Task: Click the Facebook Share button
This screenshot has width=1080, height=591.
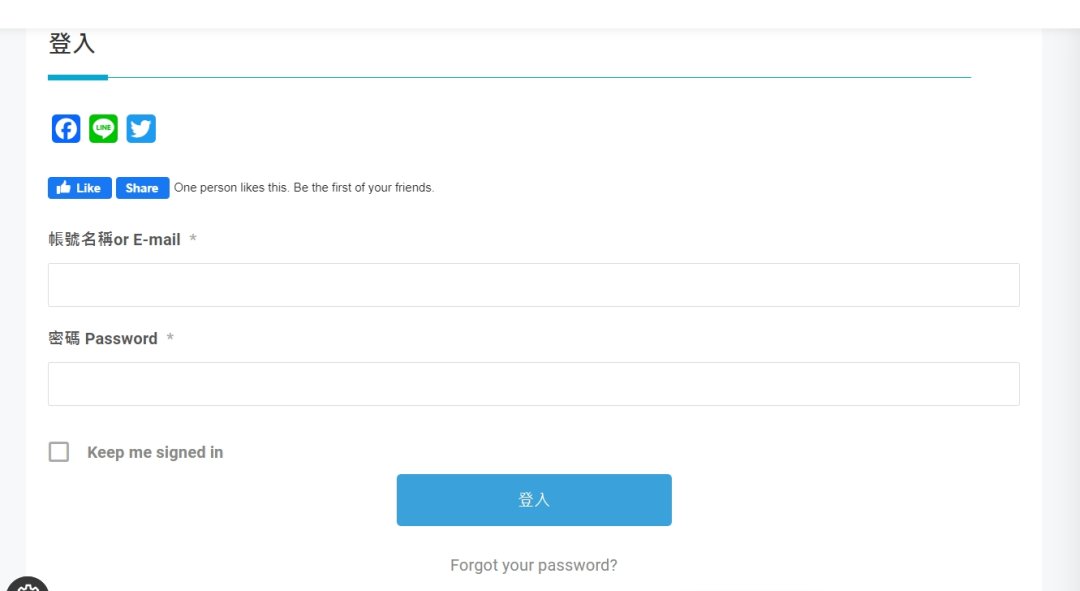Action: (x=143, y=188)
